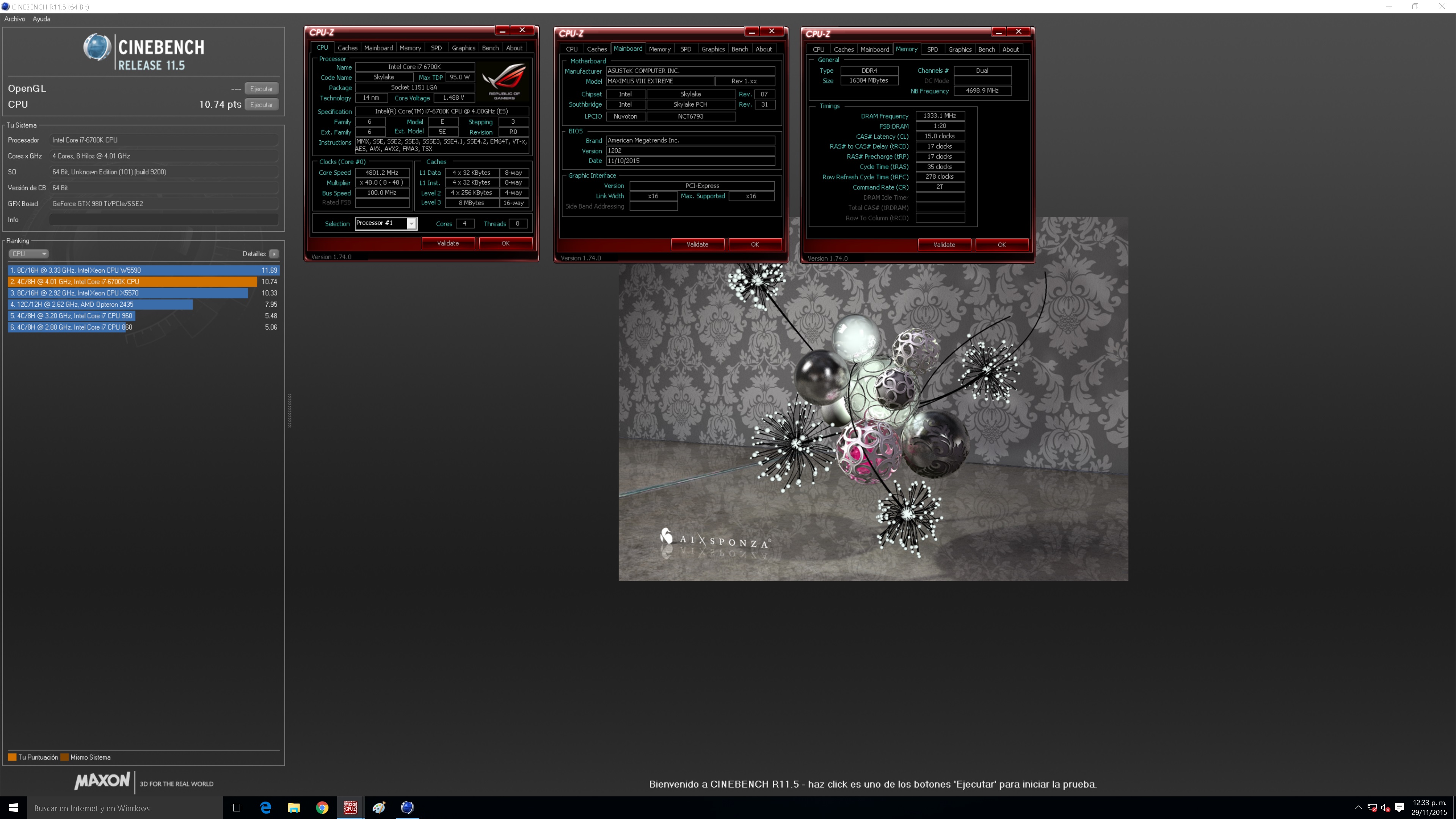Minimize the Memory CPU-Z window
This screenshot has width=1456, height=819.
[x=998, y=31]
